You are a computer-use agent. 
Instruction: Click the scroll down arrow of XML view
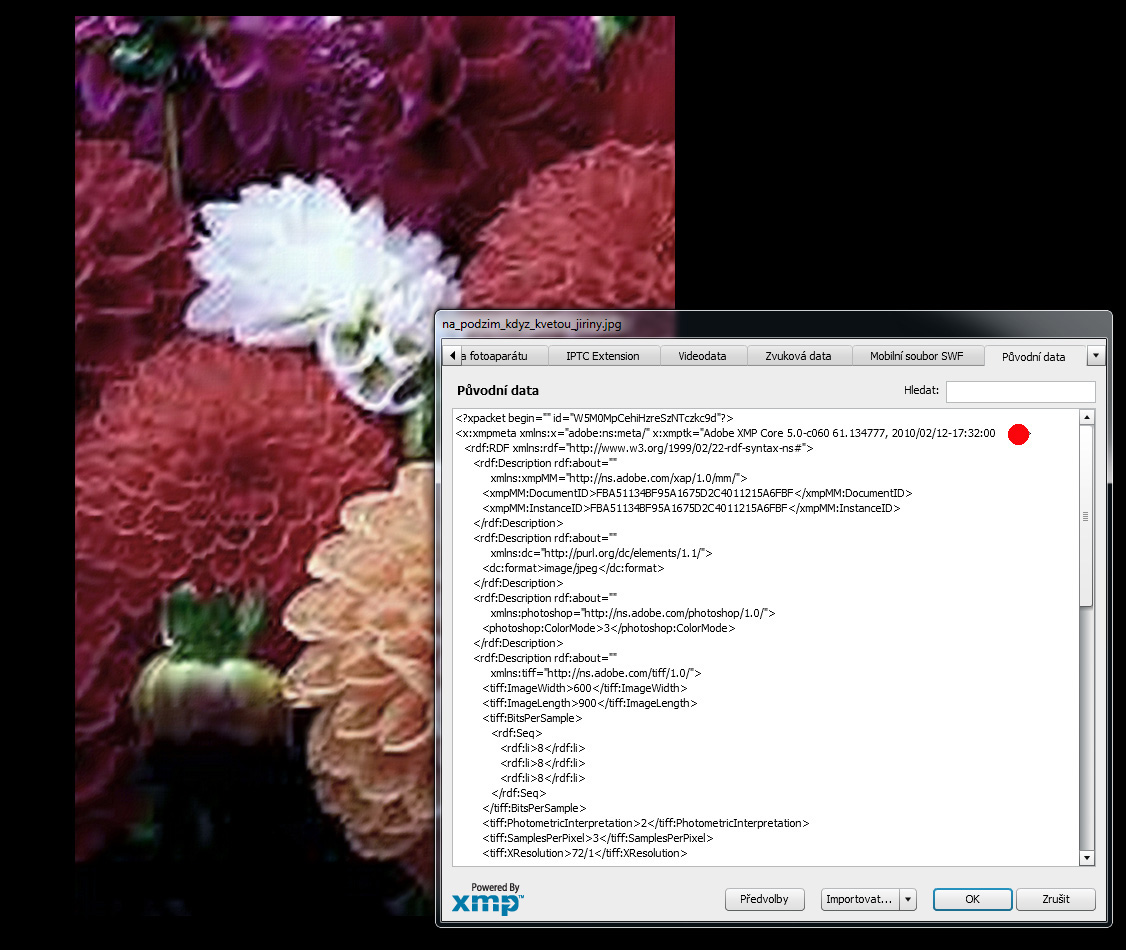[1087, 857]
